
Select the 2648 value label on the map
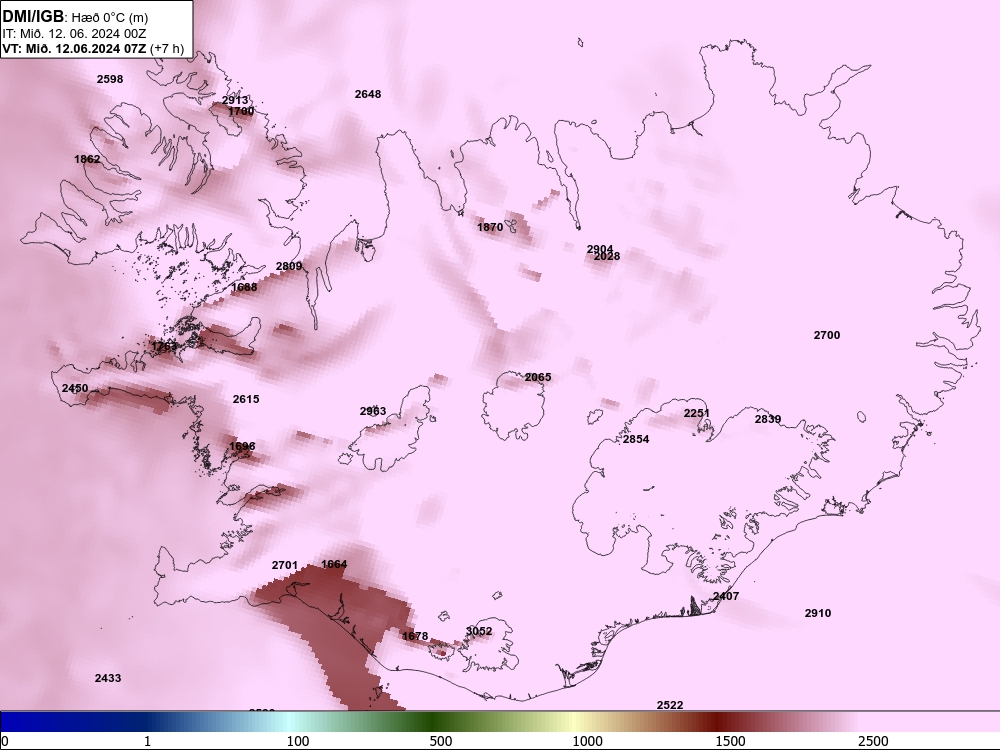368,94
